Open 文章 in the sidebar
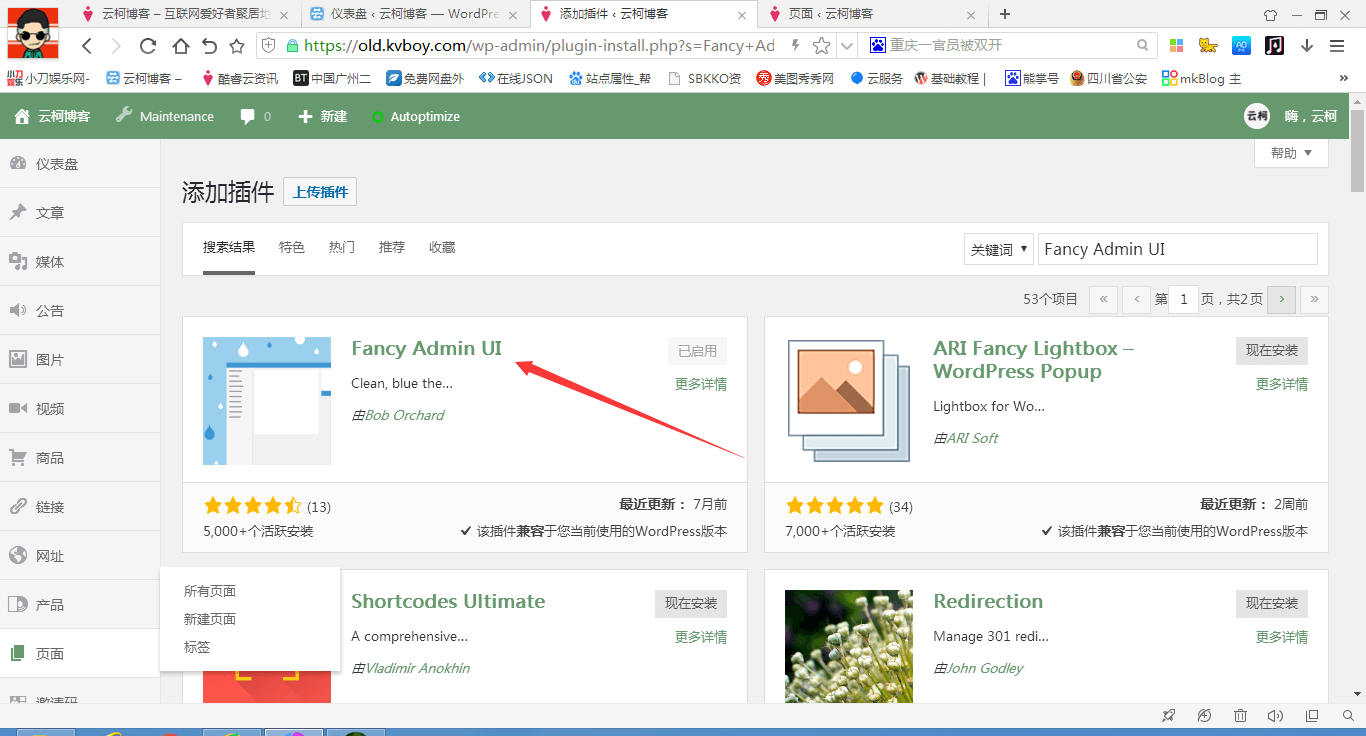This screenshot has width=1366, height=736. tap(80, 213)
